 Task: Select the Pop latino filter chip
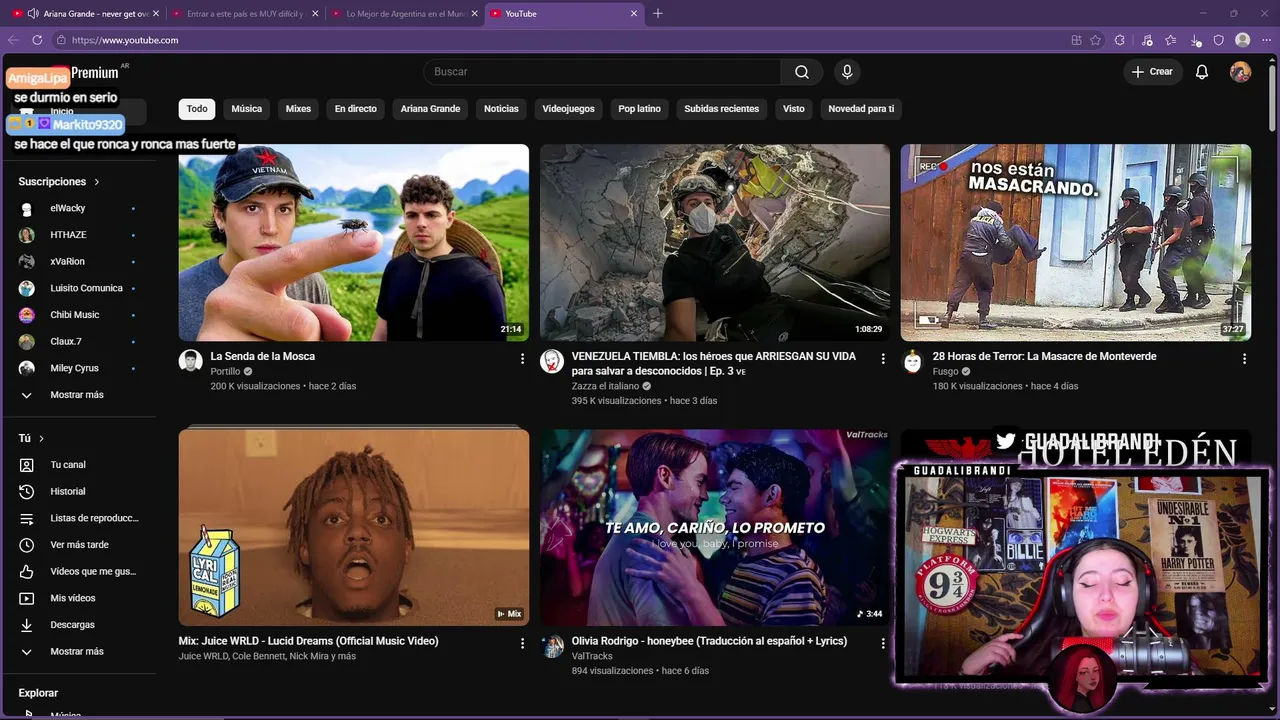[x=639, y=109]
